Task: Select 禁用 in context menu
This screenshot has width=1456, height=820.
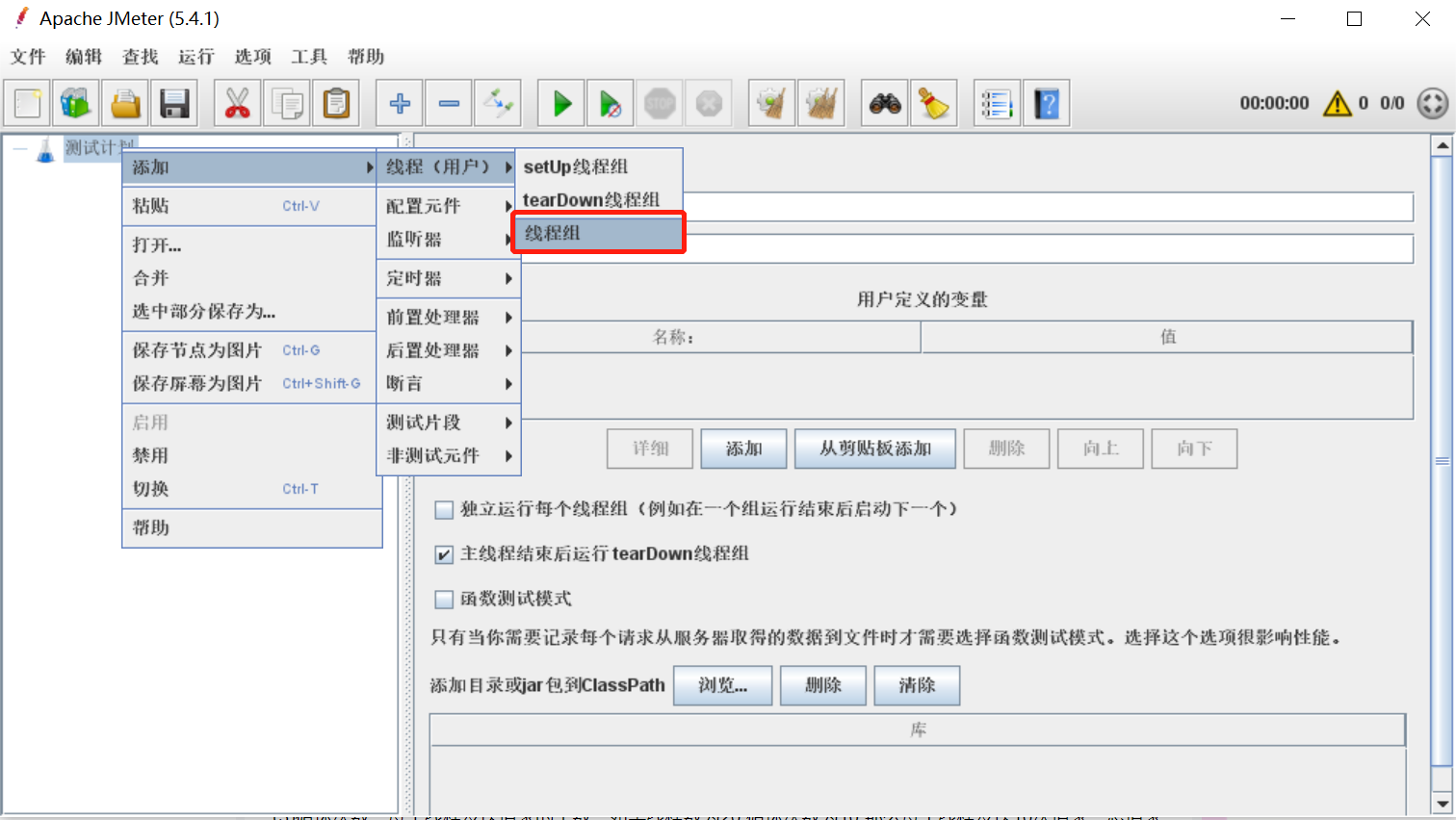Action: coord(252,455)
